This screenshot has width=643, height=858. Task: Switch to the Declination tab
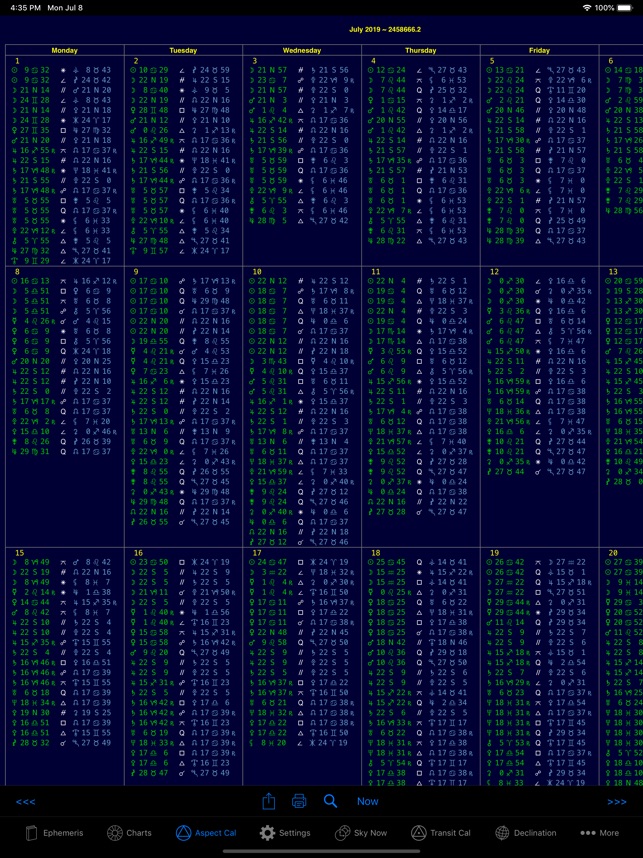click(525, 833)
